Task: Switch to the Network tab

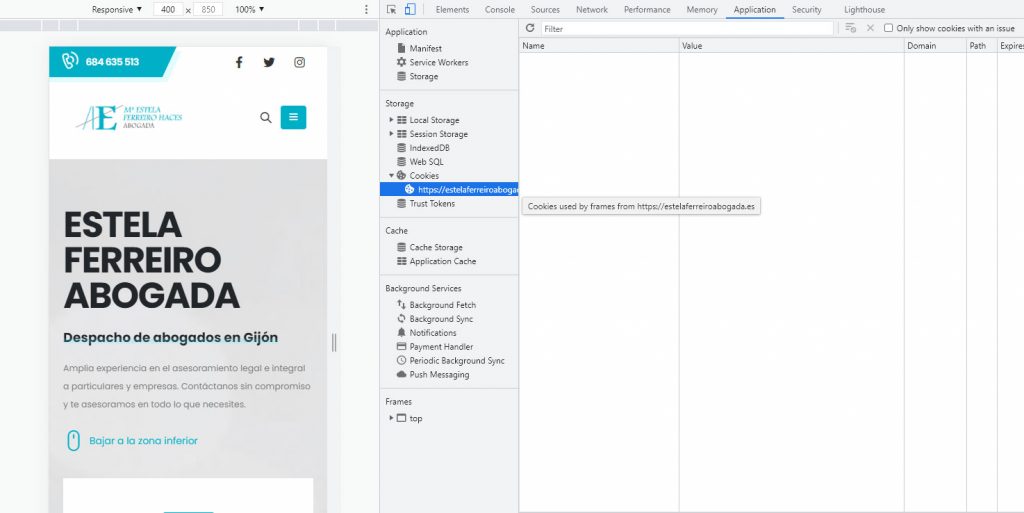Action: (x=592, y=10)
